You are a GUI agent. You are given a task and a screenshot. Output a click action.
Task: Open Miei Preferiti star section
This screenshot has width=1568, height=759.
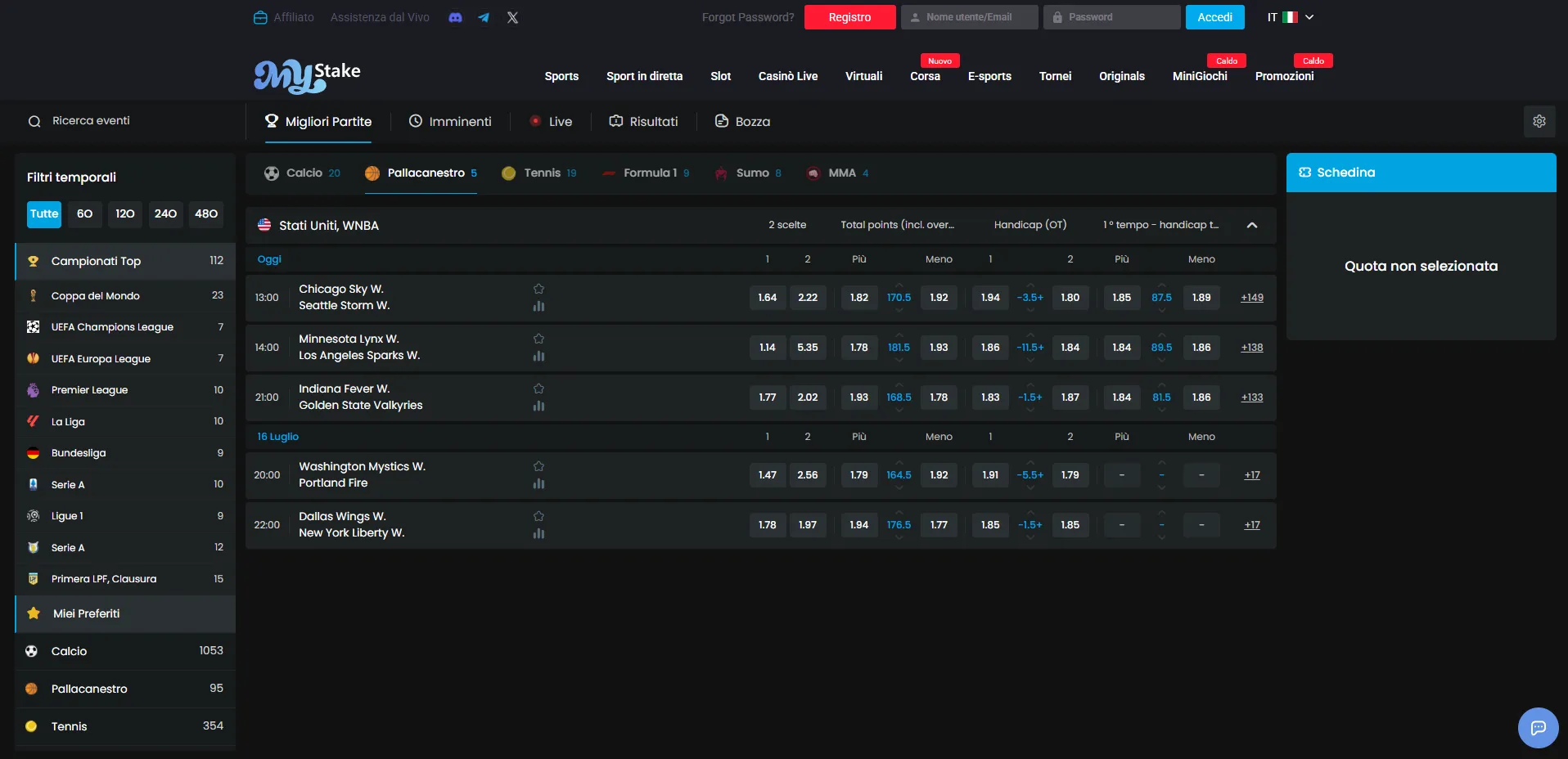click(x=125, y=613)
